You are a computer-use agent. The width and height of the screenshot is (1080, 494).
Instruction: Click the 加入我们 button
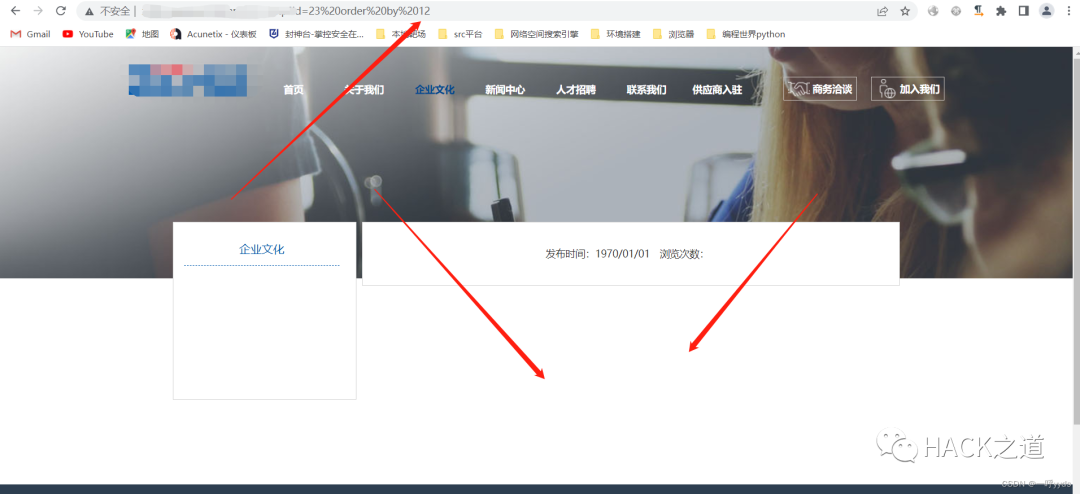(907, 89)
